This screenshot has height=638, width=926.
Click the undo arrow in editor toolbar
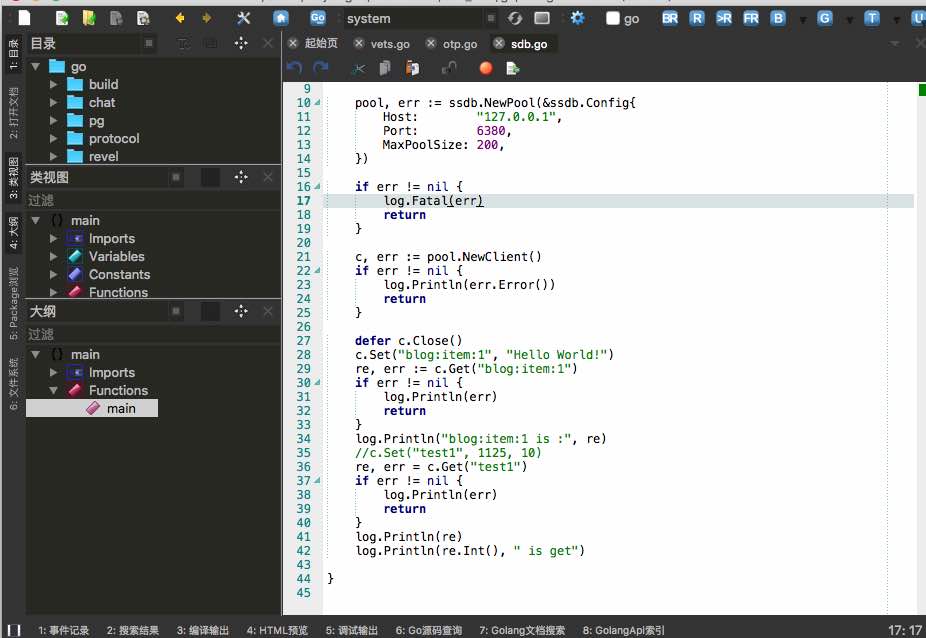pyautogui.click(x=294, y=68)
